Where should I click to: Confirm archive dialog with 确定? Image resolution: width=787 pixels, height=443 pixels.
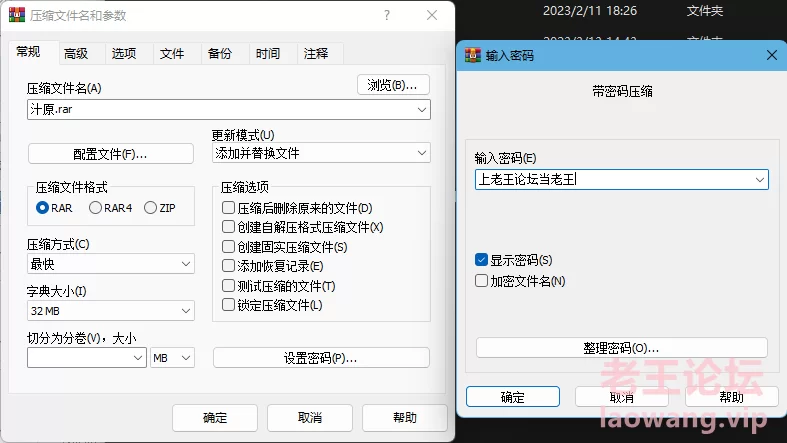pos(215,417)
